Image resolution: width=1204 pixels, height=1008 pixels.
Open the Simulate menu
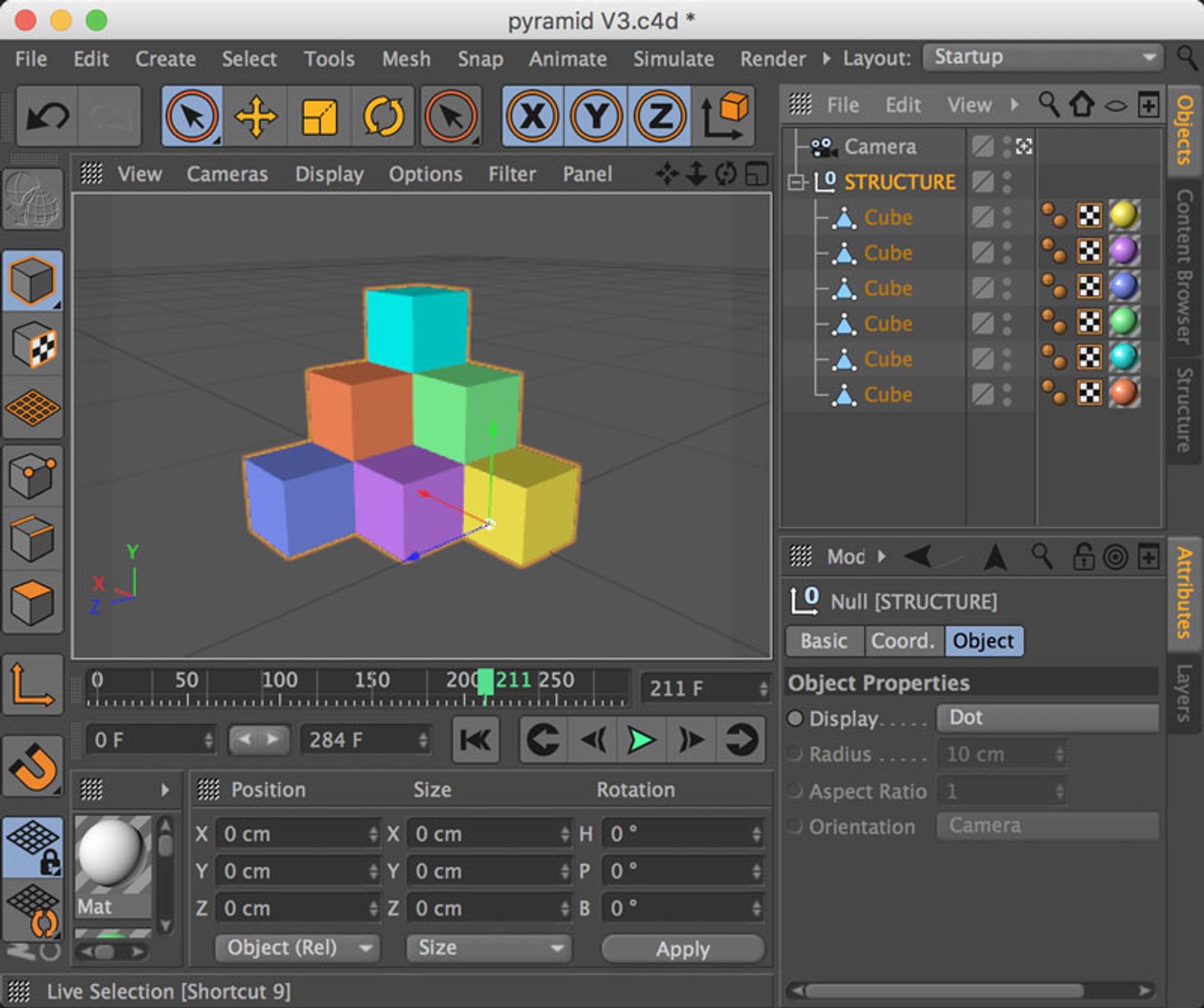point(672,59)
